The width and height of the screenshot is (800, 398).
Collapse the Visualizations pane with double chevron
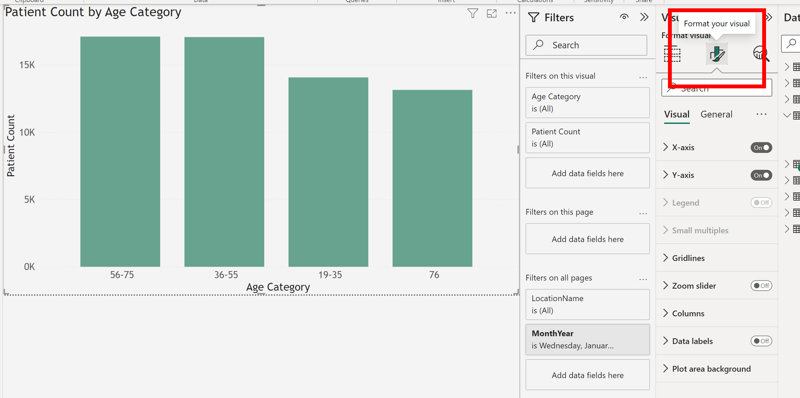(769, 17)
